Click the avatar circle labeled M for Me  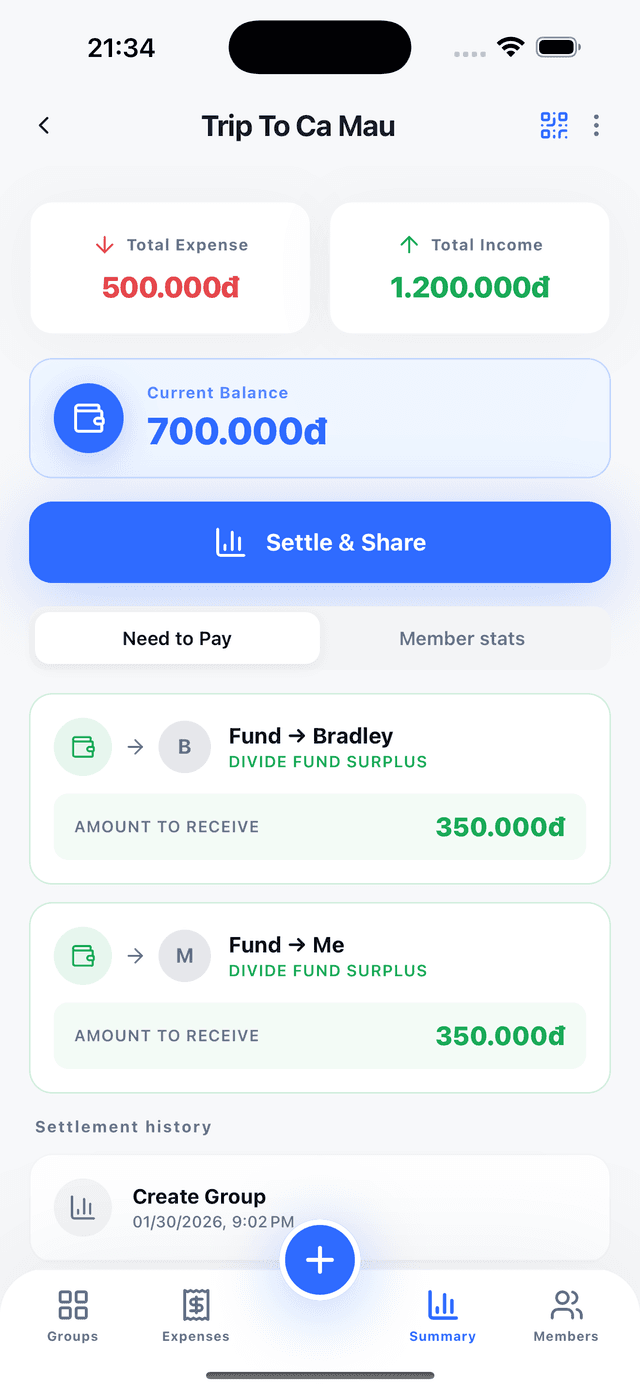coord(184,955)
